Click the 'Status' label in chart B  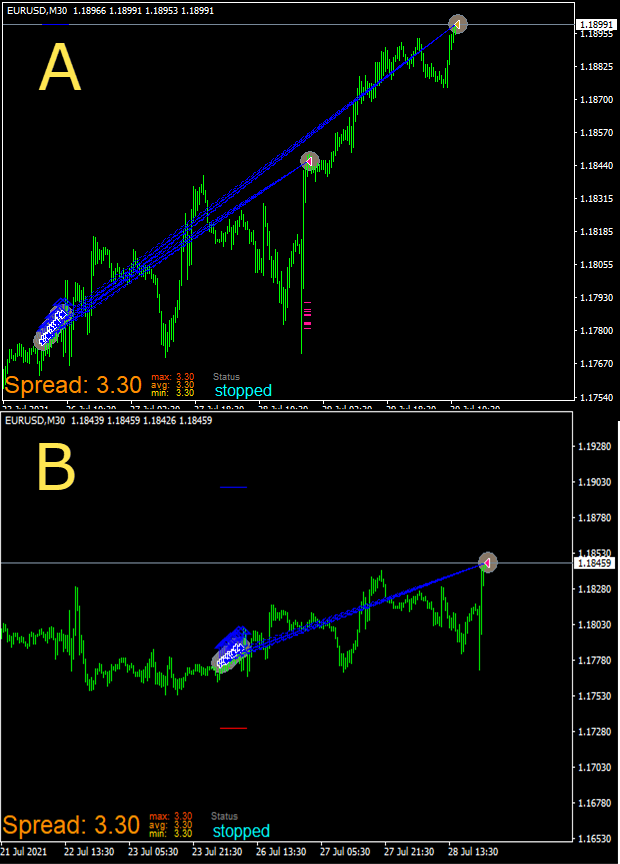point(224,816)
